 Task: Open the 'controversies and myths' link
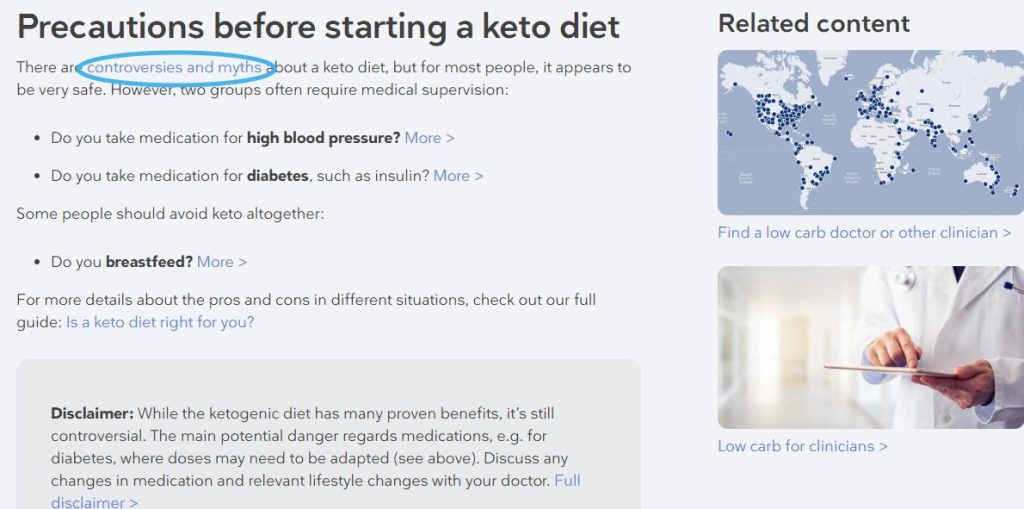[x=175, y=68]
